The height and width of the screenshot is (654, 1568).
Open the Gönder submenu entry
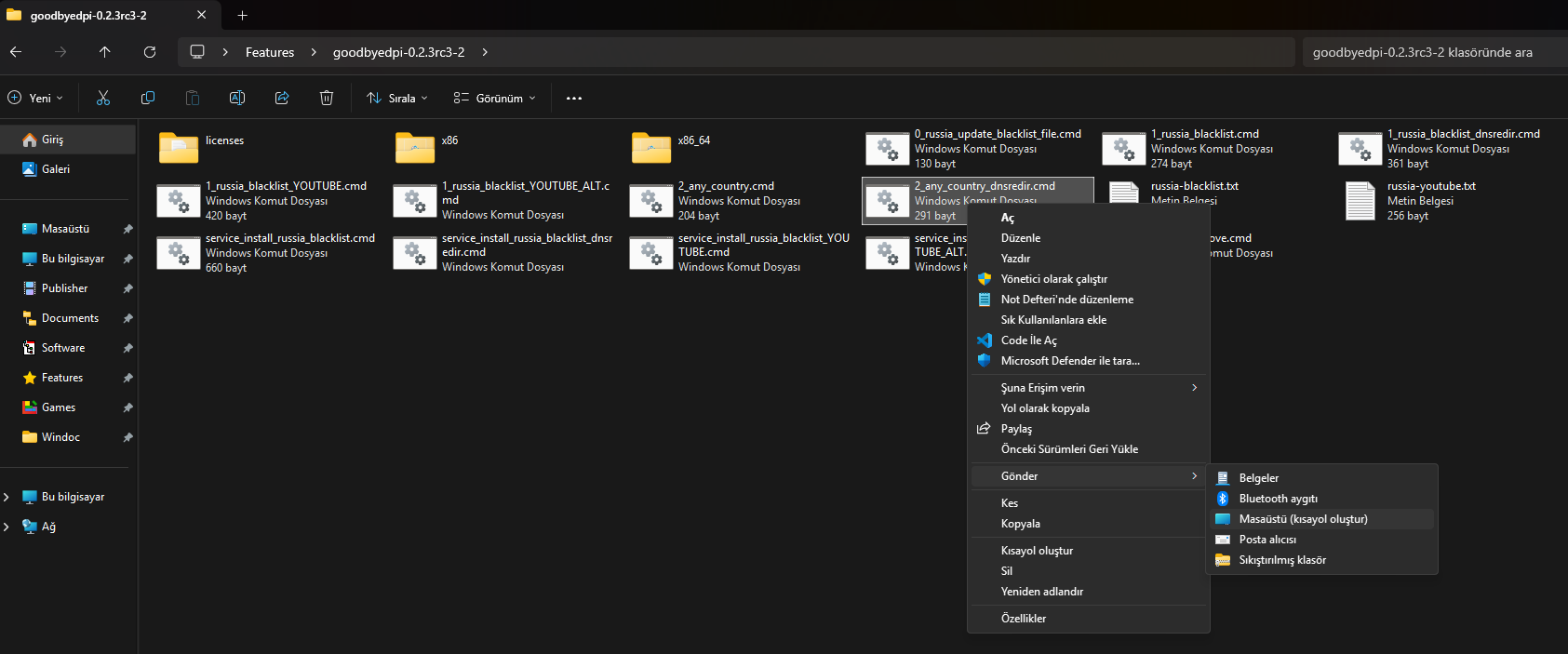(x=1089, y=476)
